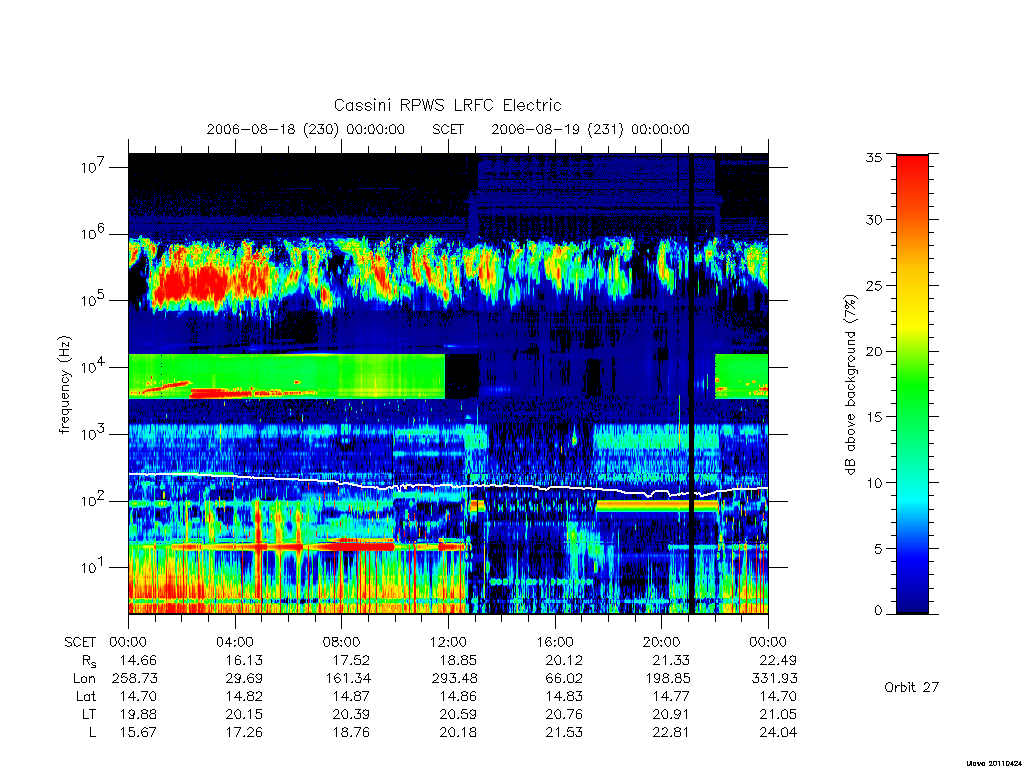Image resolution: width=1024 pixels, height=768 pixels.
Task: Click the Lat value '14.82'
Action: tap(244, 697)
